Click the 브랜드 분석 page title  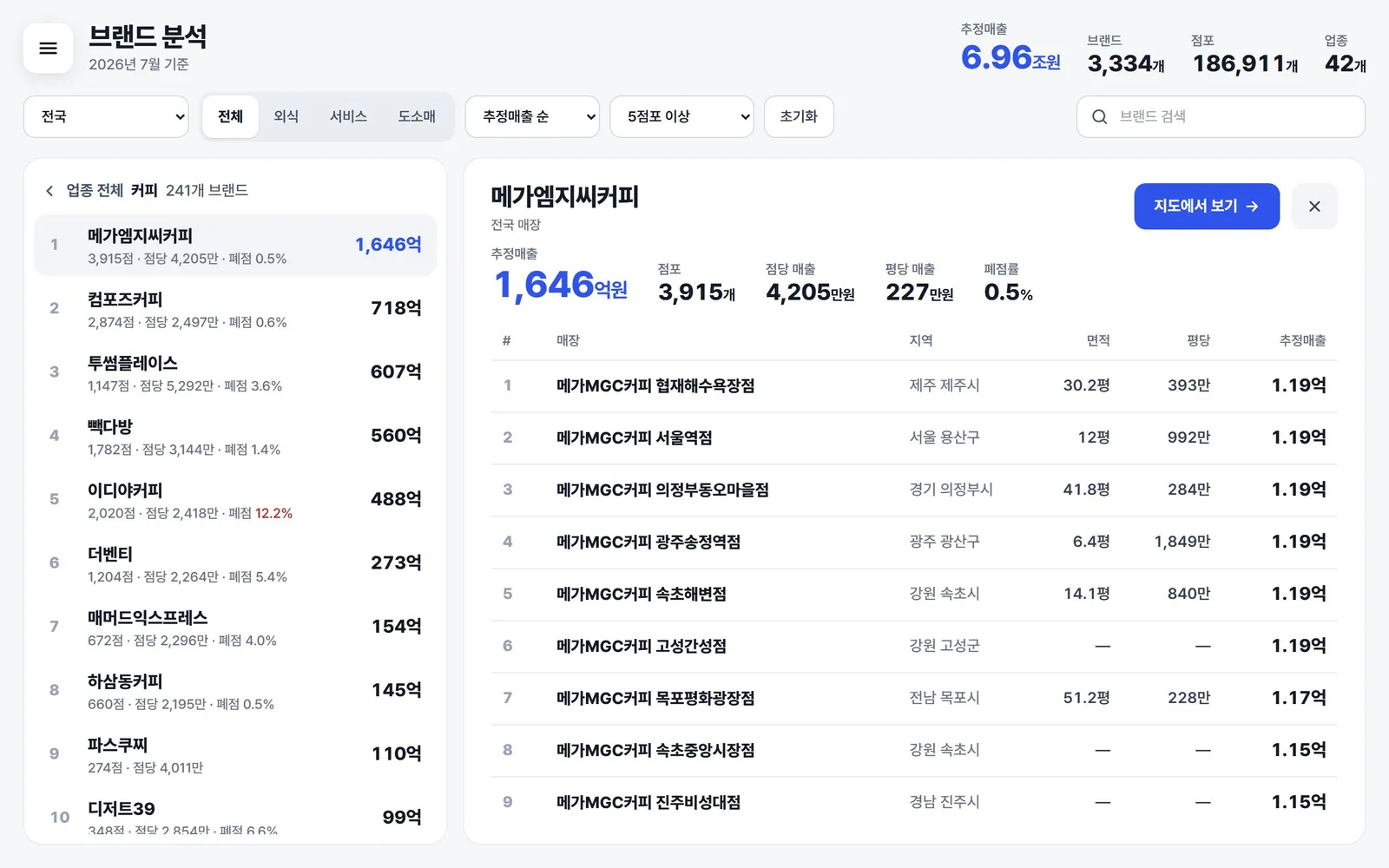[x=148, y=36]
